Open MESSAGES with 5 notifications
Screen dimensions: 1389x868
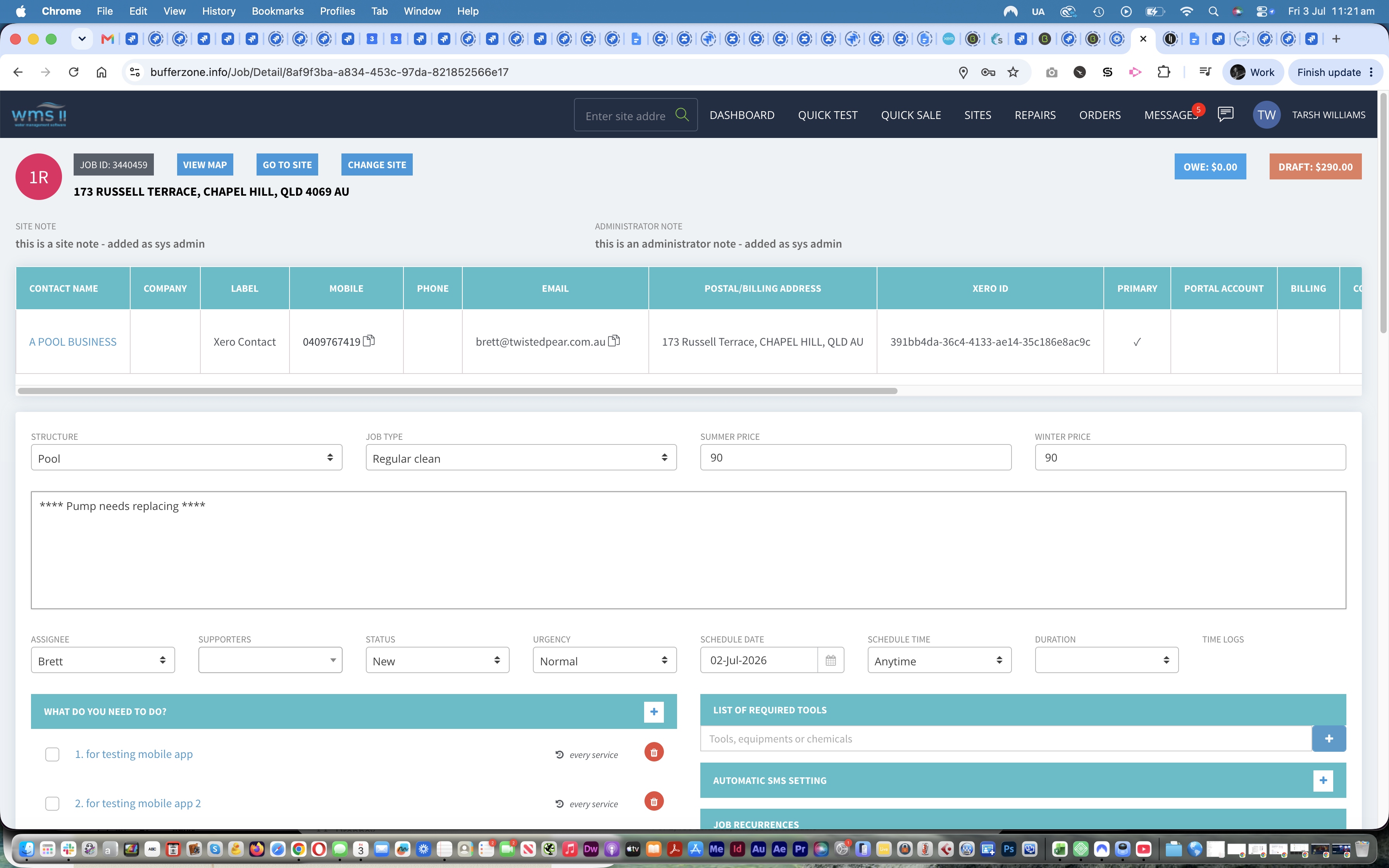1171,115
